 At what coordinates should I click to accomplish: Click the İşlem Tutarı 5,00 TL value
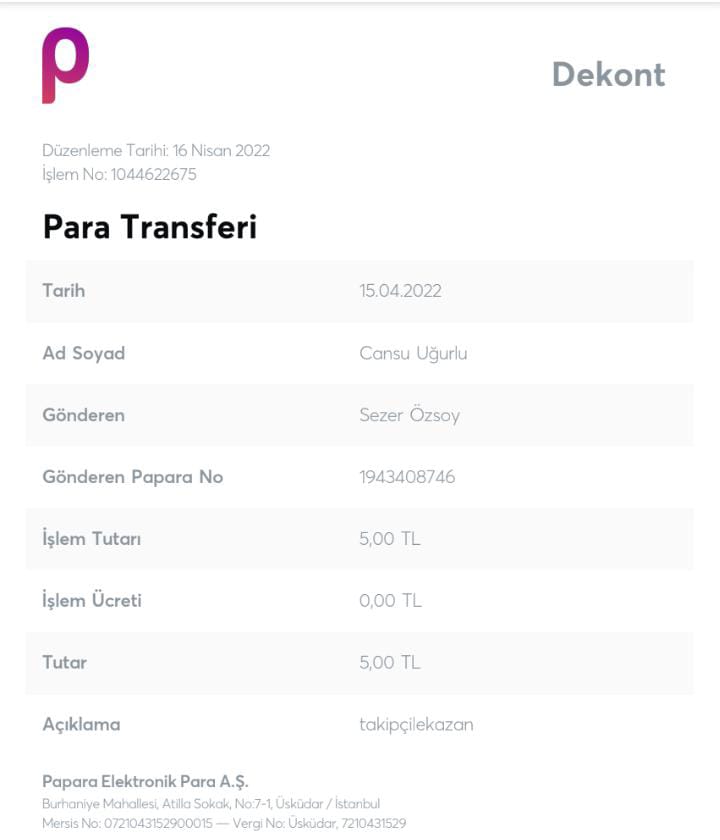coord(389,538)
